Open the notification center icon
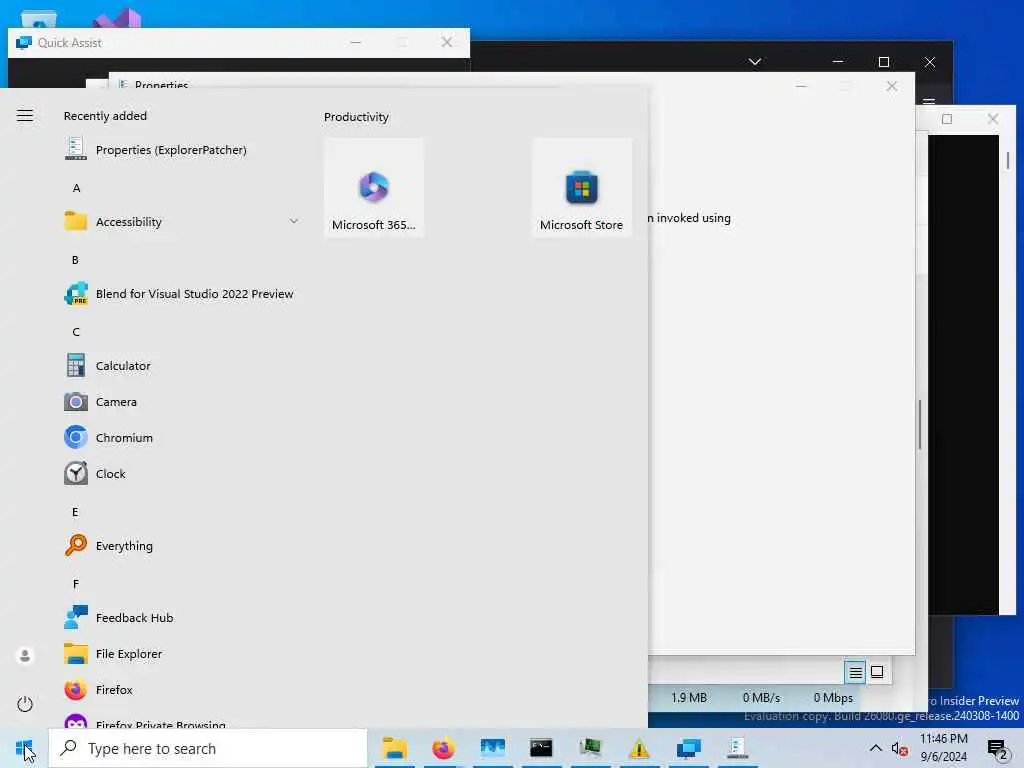 click(x=997, y=749)
